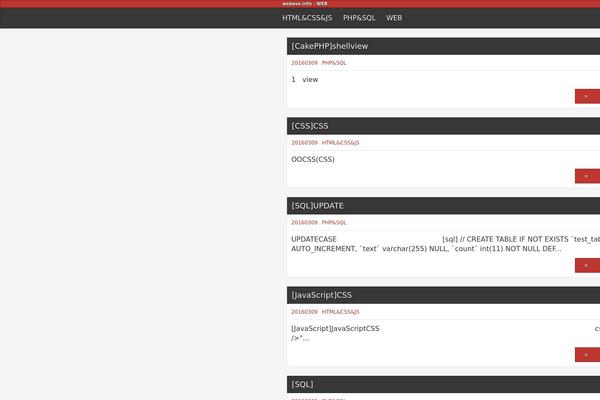The image size is (600, 400).
Task: Open the [CSS]CSS article title
Action: (310, 126)
